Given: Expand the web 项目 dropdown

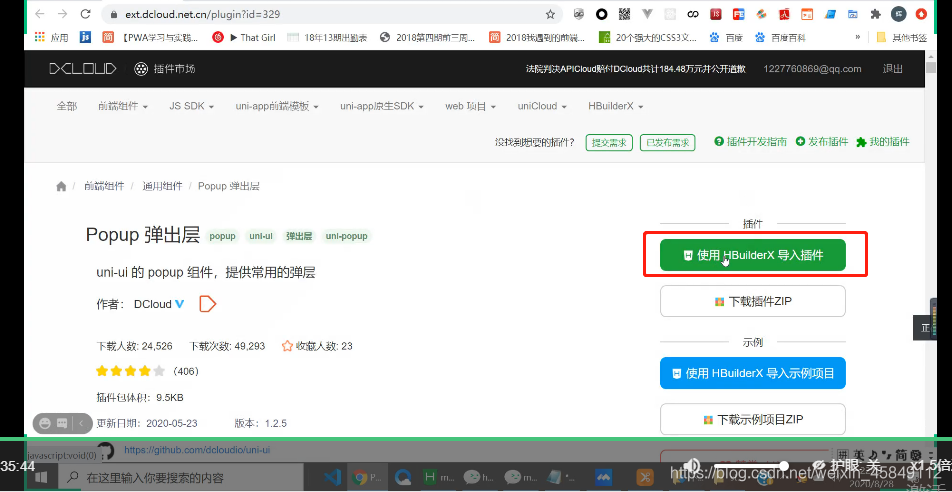Looking at the screenshot, I should pos(471,106).
